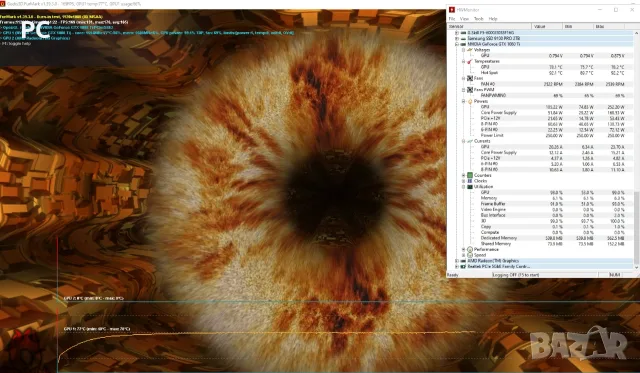Click the HWMonitor scrollbar up arrow
This screenshot has width=640, height=373.
coord(637,32)
